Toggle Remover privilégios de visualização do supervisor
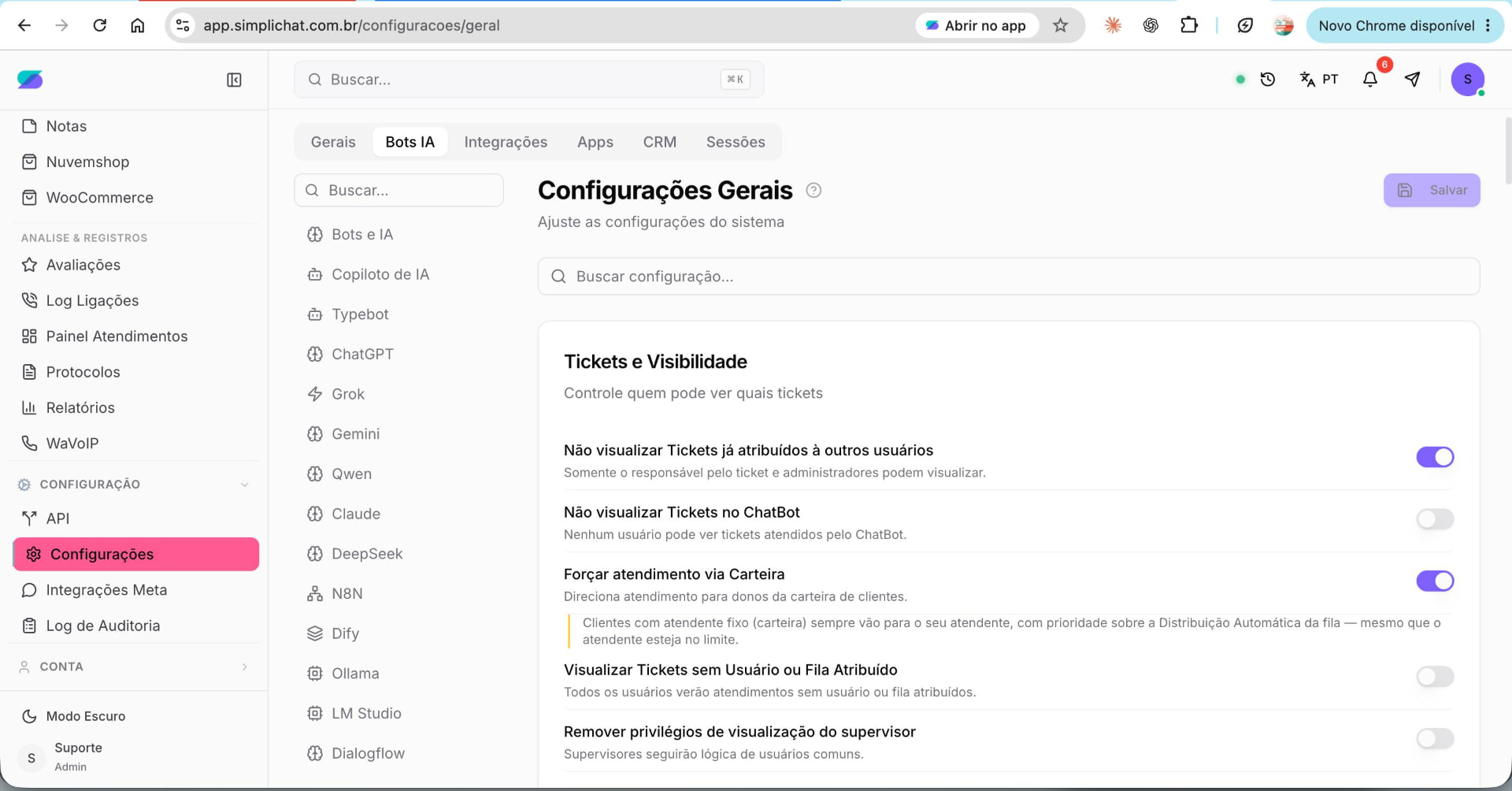Viewport: 1512px width, 791px height. pyautogui.click(x=1435, y=739)
